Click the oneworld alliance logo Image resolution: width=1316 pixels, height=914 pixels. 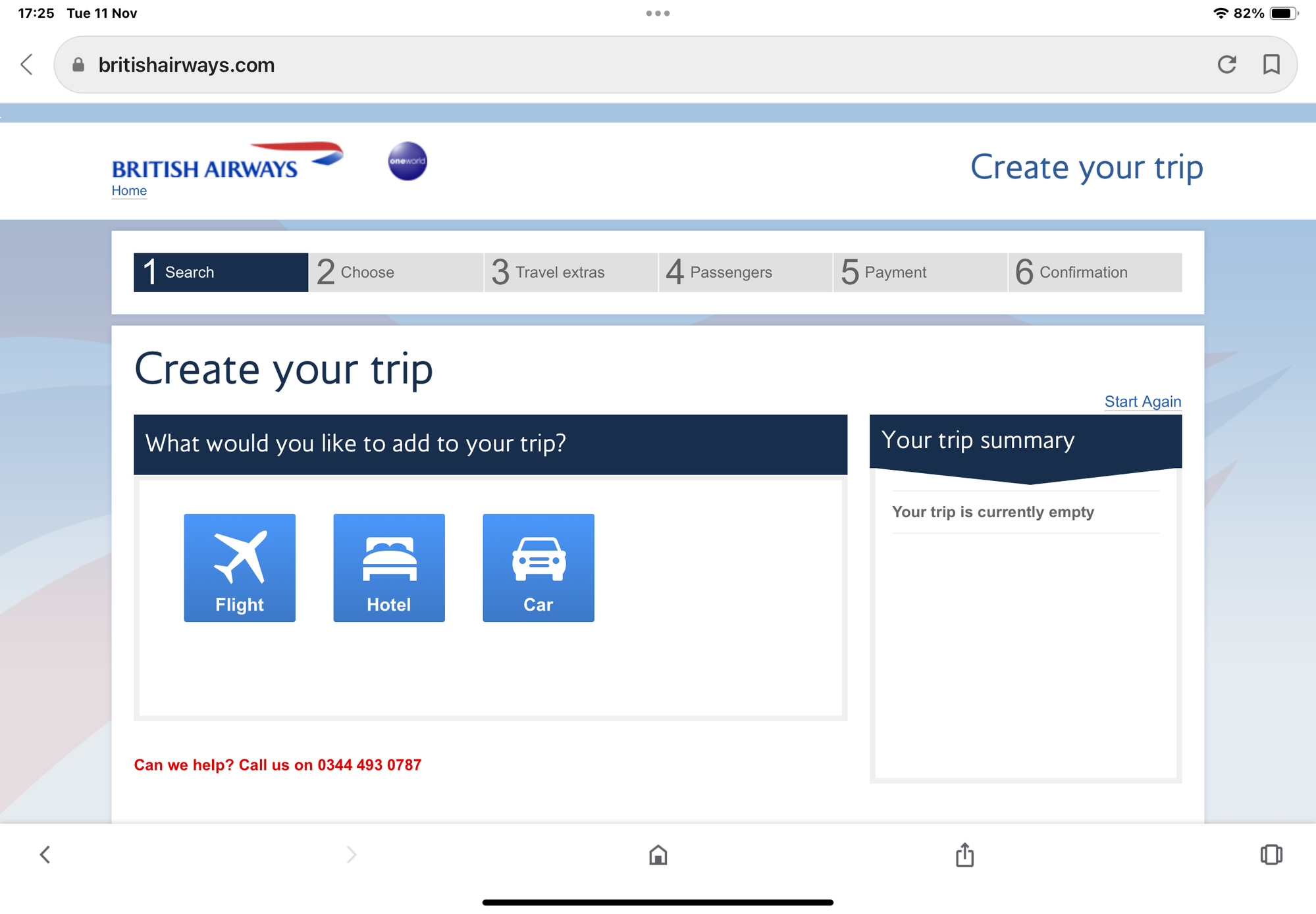pyautogui.click(x=408, y=161)
